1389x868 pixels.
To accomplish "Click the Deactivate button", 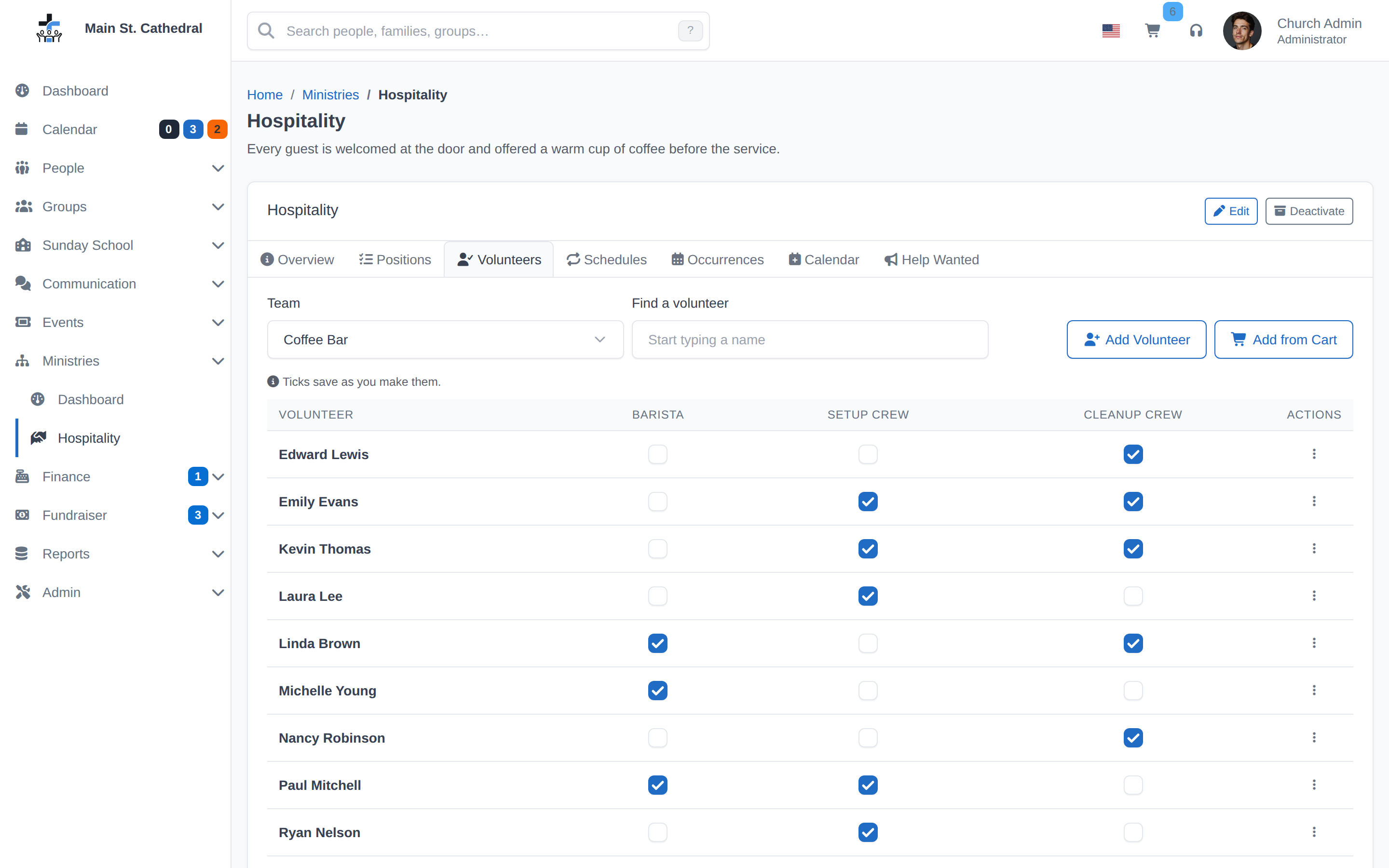I will point(1308,211).
